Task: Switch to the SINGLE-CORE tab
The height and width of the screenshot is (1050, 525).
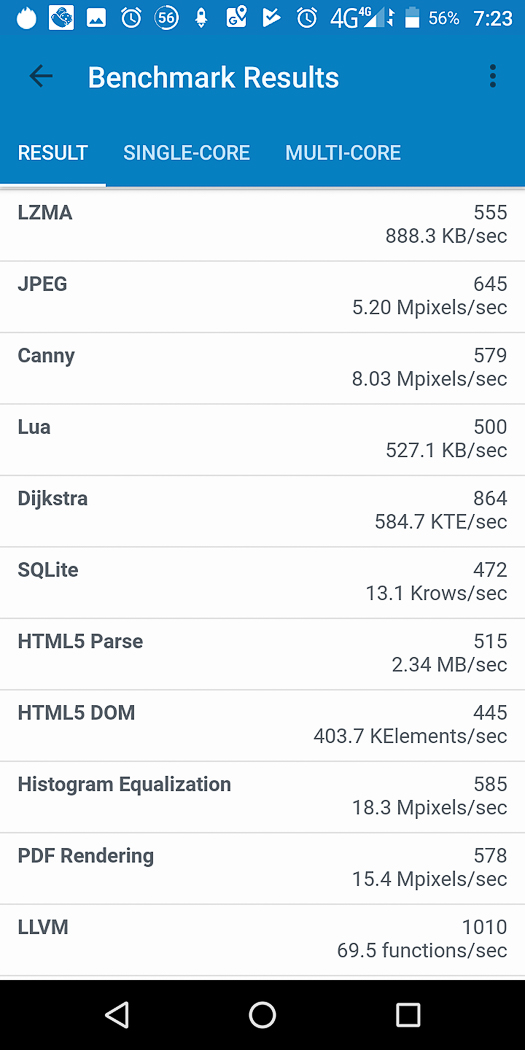Action: click(x=186, y=153)
